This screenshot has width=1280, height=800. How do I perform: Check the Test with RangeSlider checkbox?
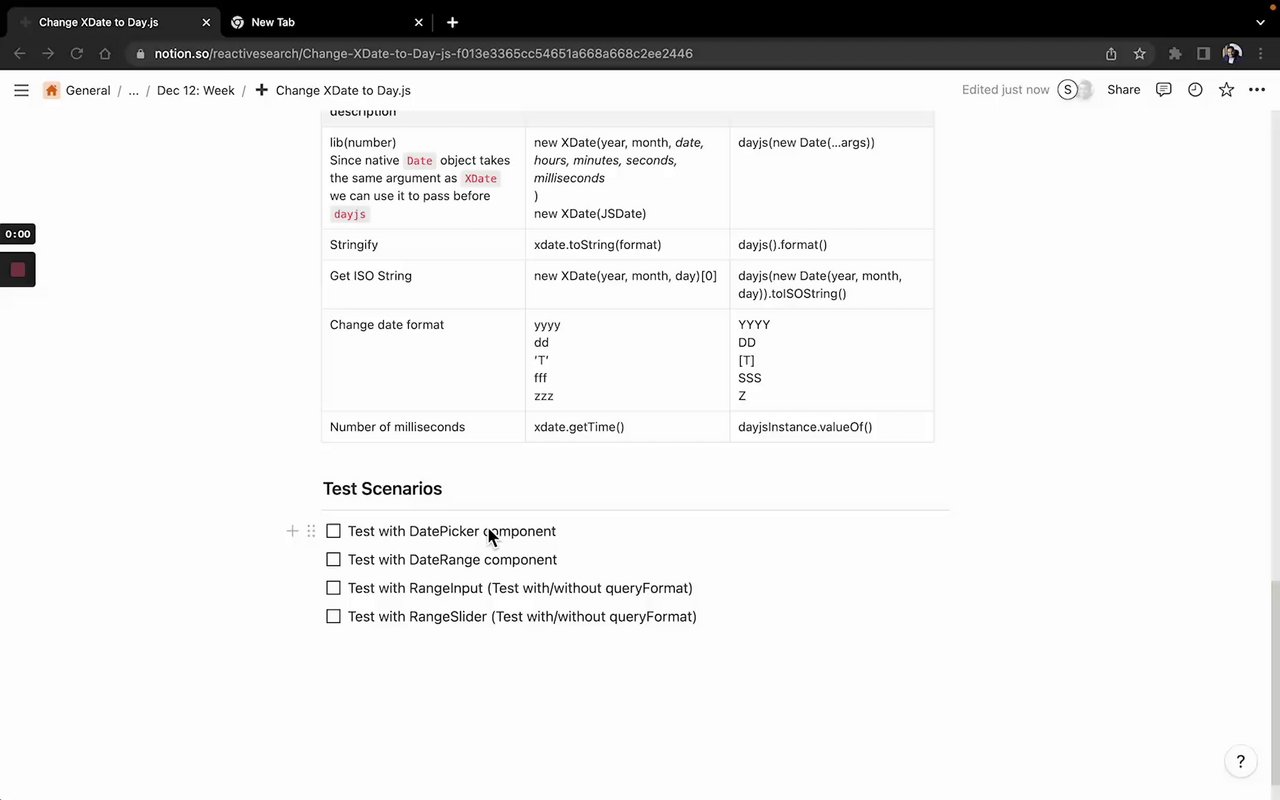pyautogui.click(x=333, y=616)
